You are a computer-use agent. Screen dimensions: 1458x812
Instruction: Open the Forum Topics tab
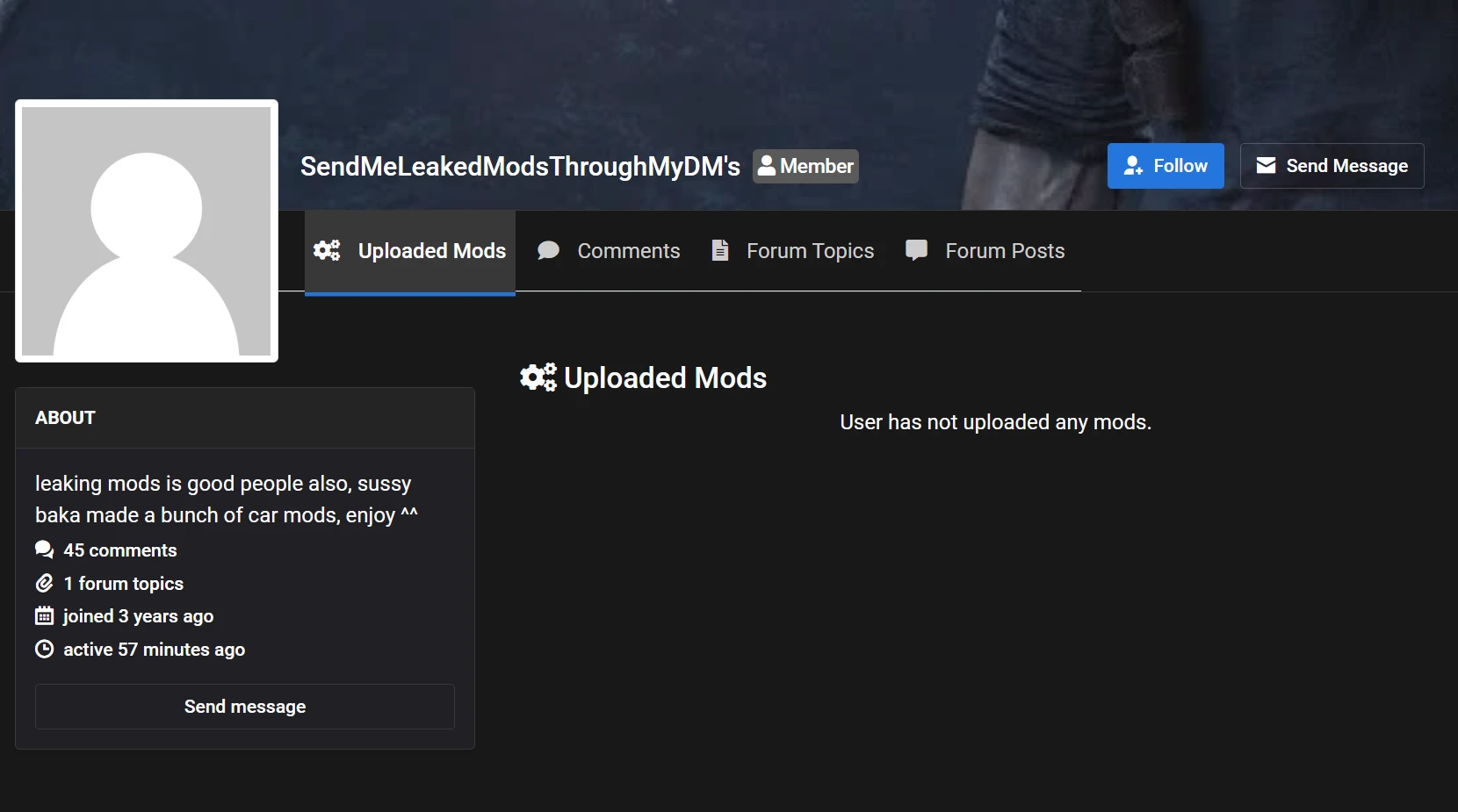792,251
